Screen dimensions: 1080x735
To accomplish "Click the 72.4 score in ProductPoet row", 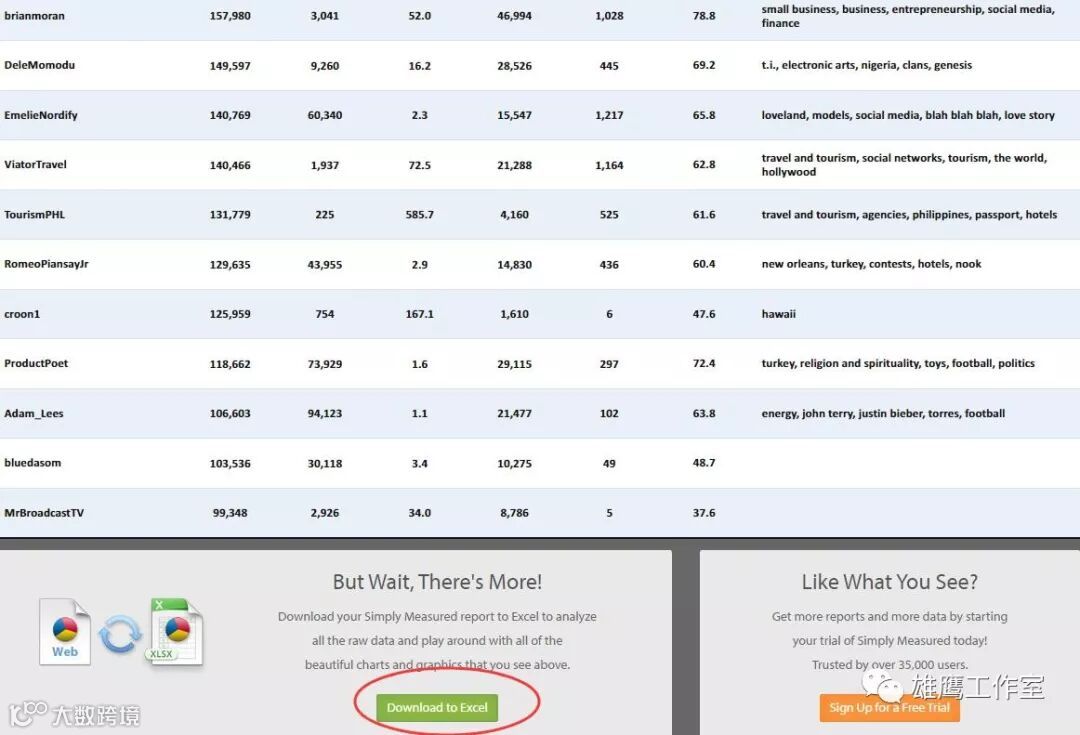I will (704, 363).
